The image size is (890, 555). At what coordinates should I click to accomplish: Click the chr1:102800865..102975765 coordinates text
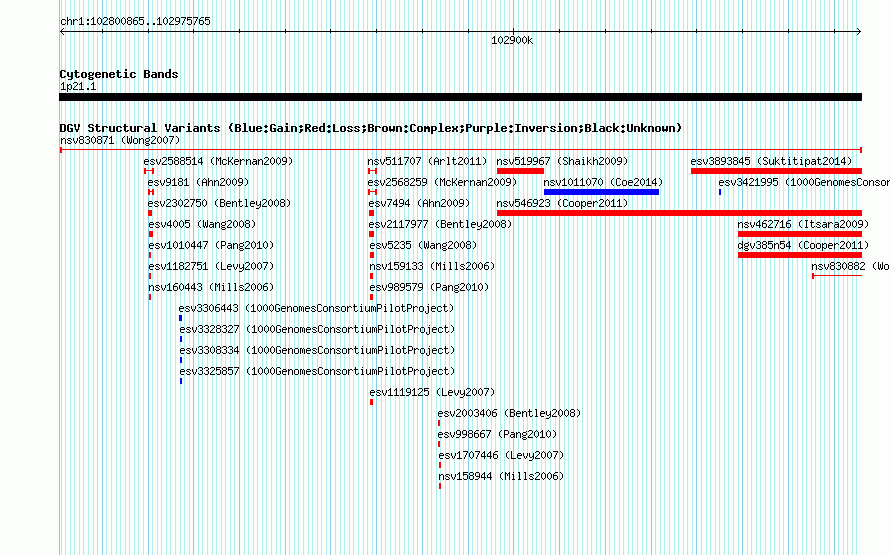pos(135,21)
